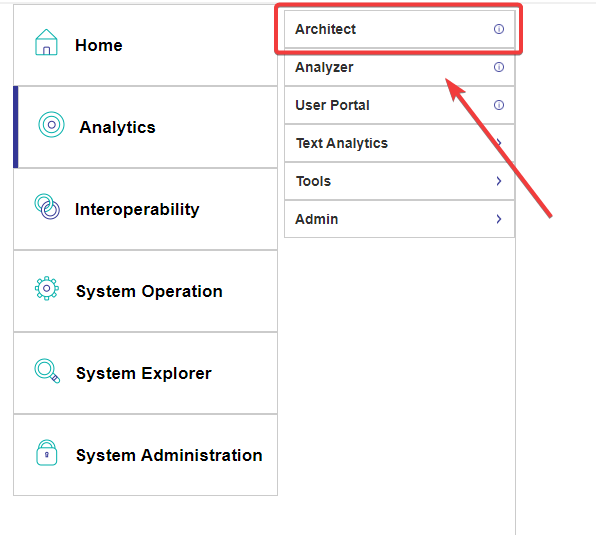Show info icon for User Portal
This screenshot has width=596, height=535.
[x=499, y=105]
